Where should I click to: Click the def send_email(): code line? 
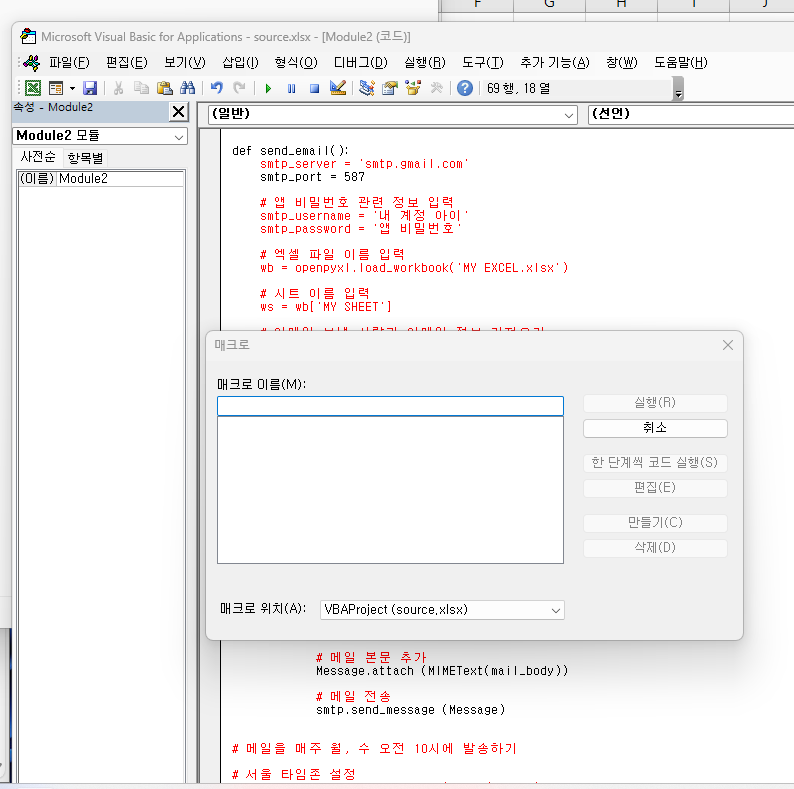290,151
